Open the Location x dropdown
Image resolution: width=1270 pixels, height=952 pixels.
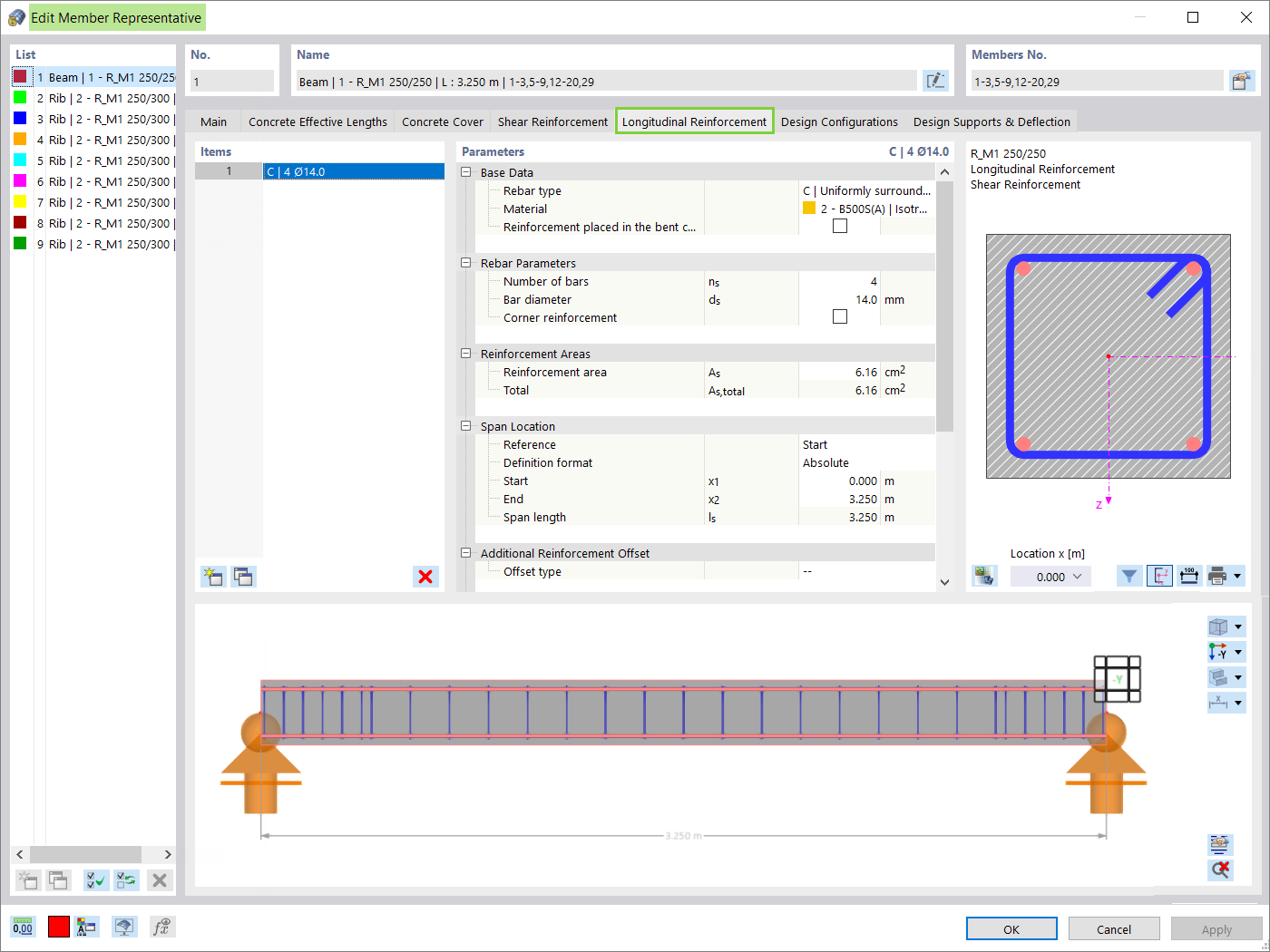pyautogui.click(x=1078, y=577)
